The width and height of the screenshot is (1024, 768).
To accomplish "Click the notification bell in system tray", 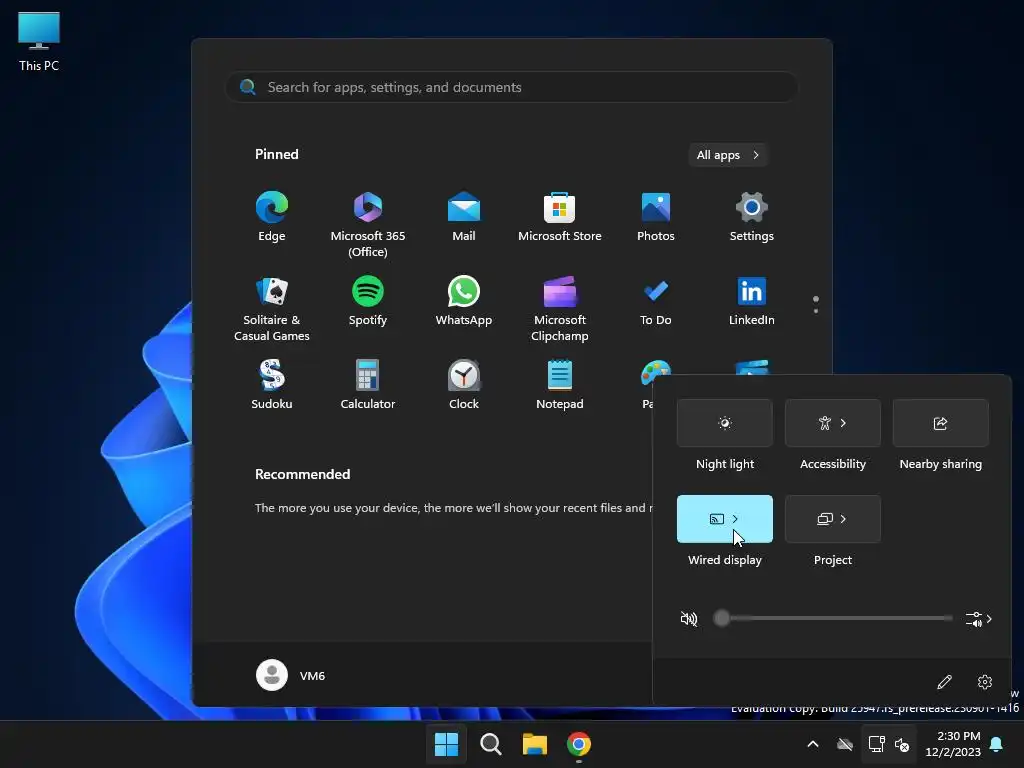I will (997, 744).
